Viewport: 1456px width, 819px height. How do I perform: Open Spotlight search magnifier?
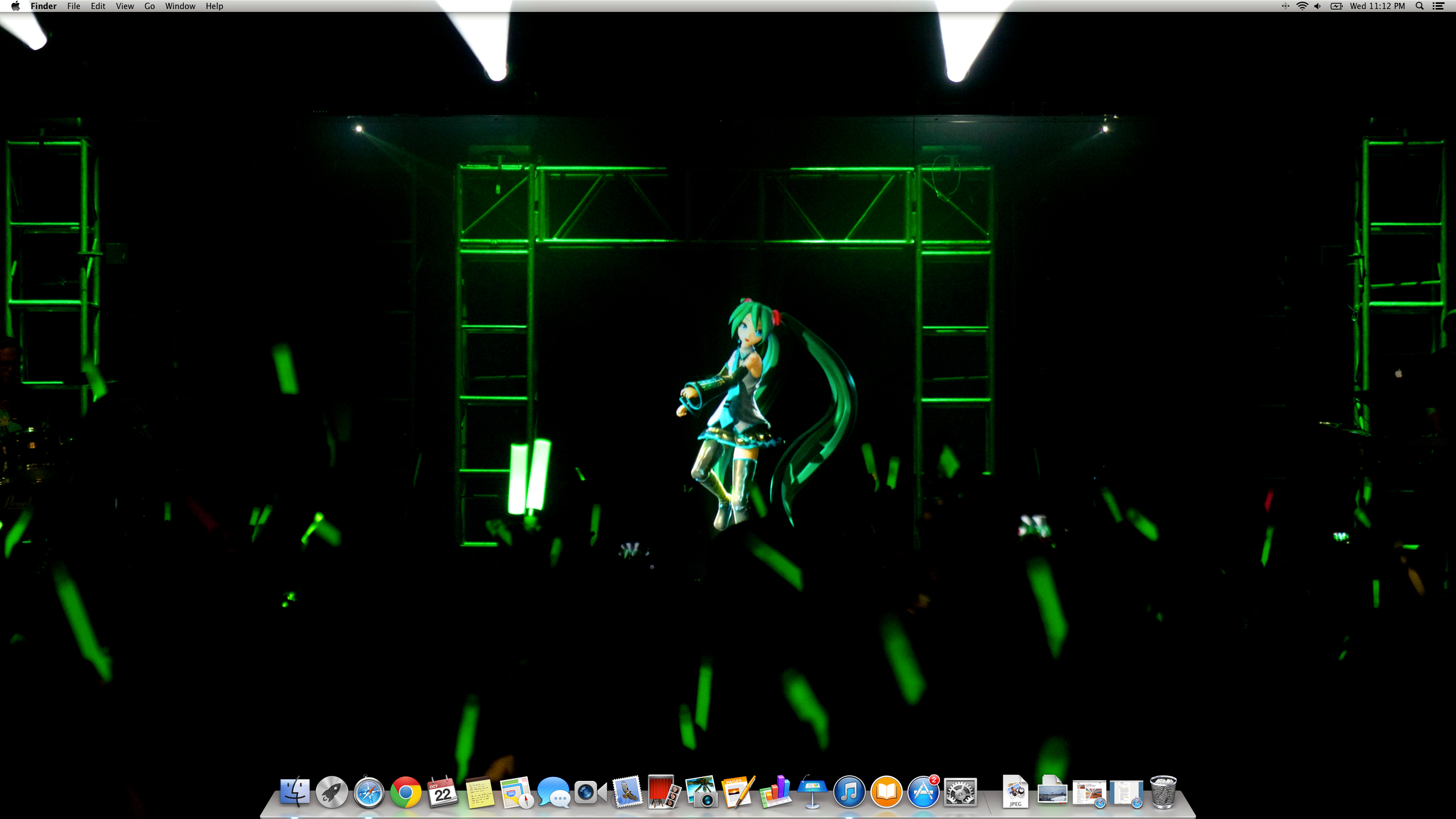tap(1420, 6)
